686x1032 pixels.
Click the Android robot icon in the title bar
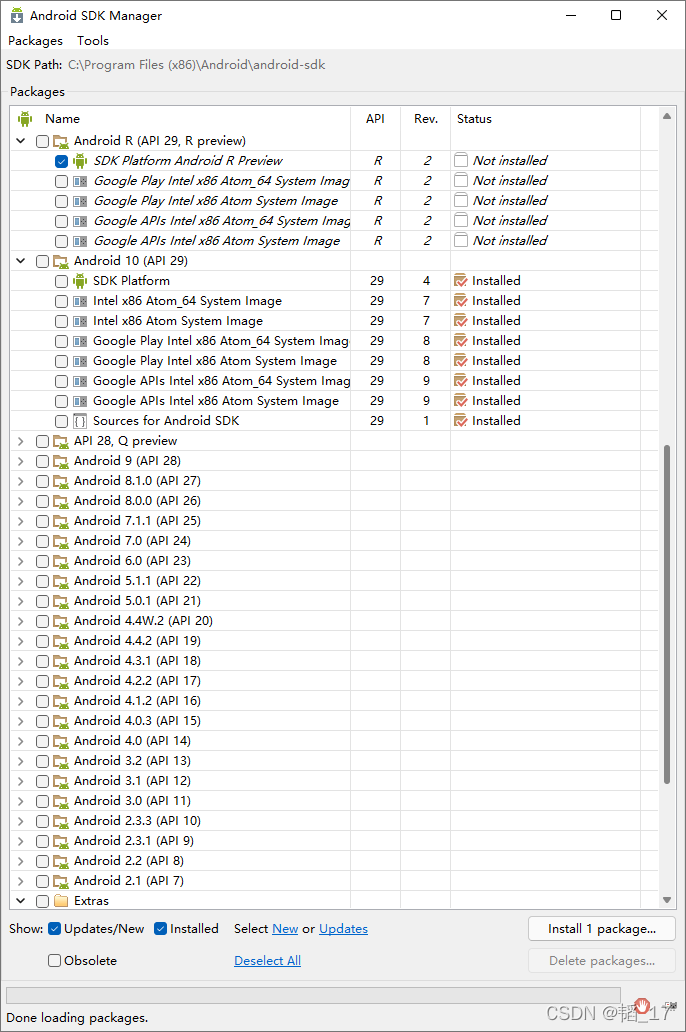[x=17, y=15]
